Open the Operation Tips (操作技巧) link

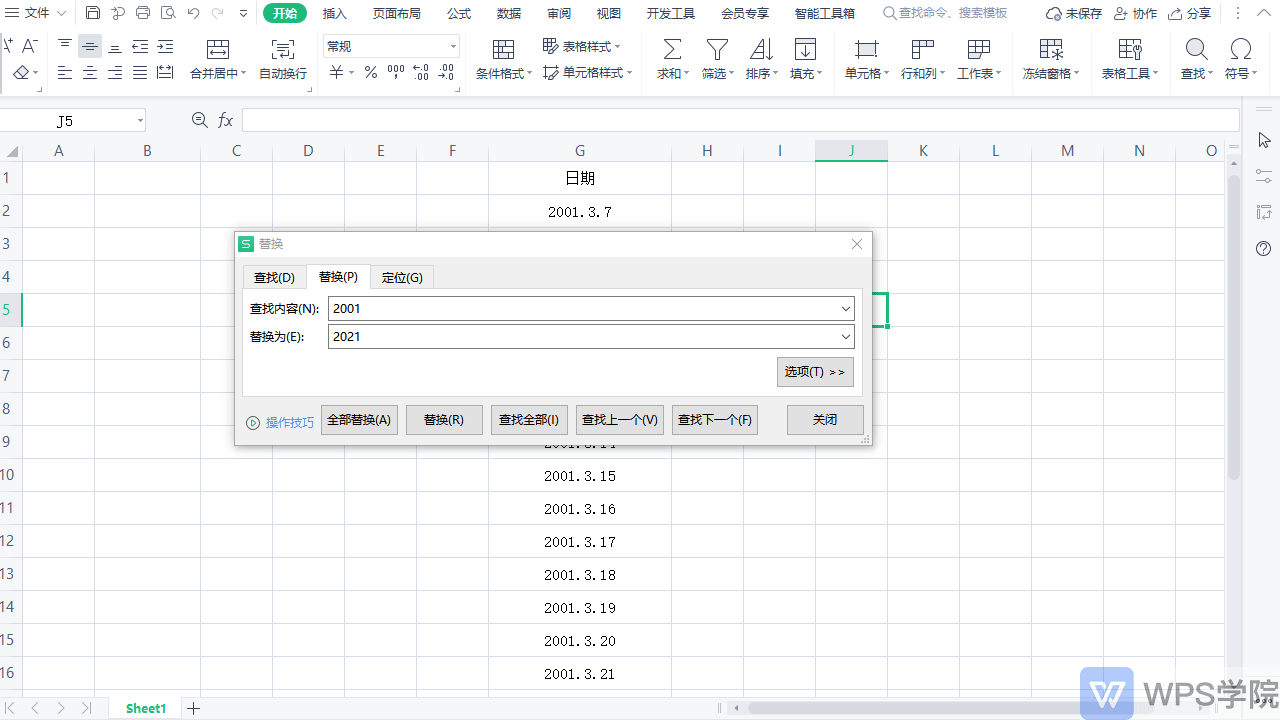[289, 423]
